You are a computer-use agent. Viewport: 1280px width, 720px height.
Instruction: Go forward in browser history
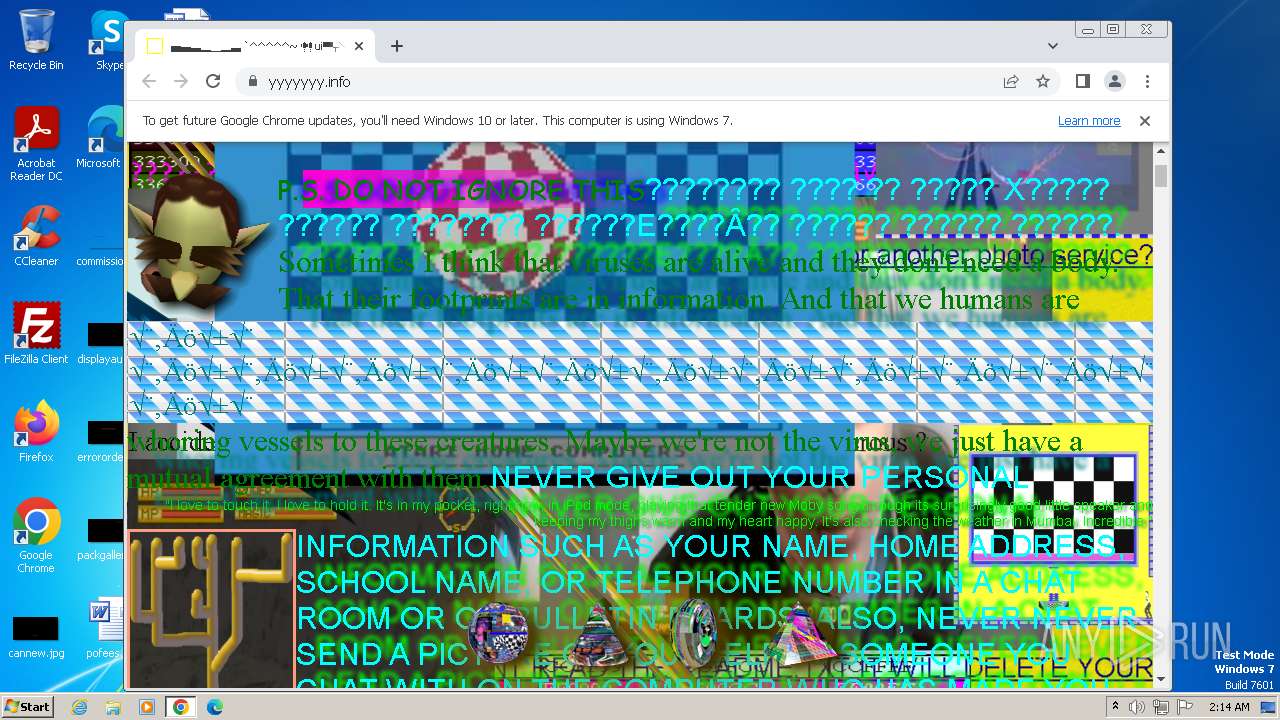tap(181, 81)
